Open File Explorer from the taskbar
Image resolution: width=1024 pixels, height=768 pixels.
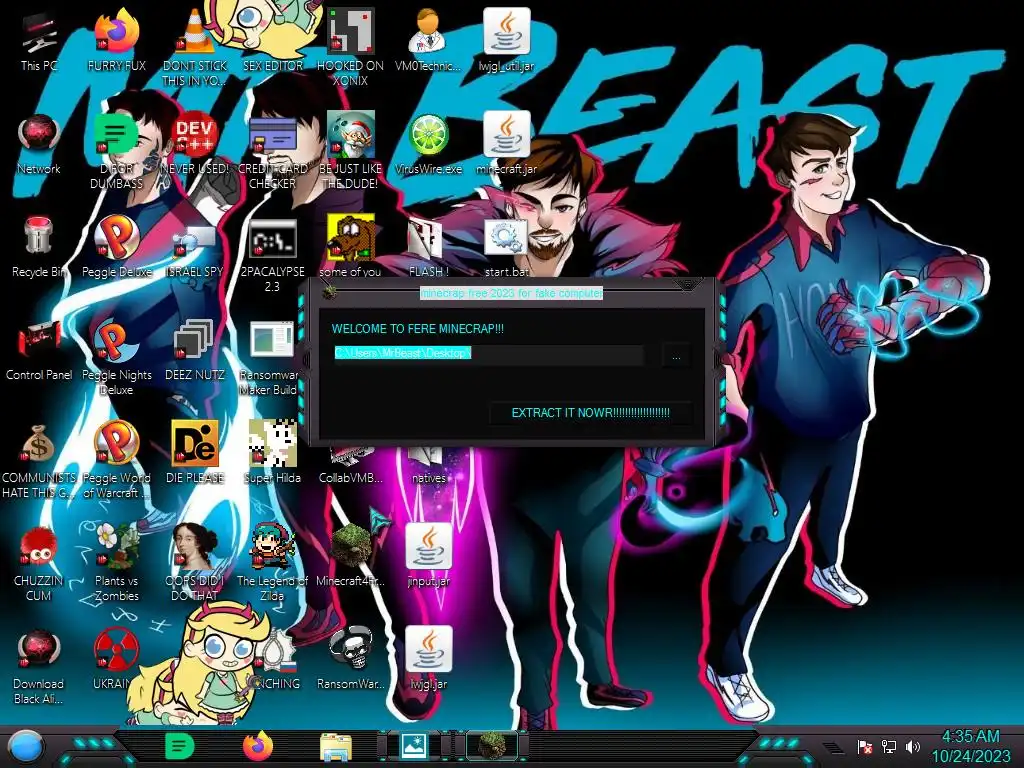pyautogui.click(x=336, y=747)
